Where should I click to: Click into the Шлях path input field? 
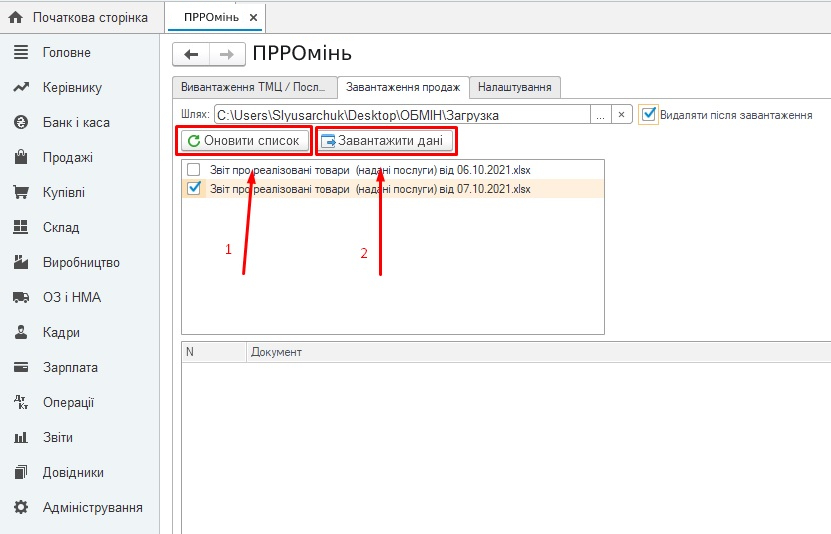400,115
